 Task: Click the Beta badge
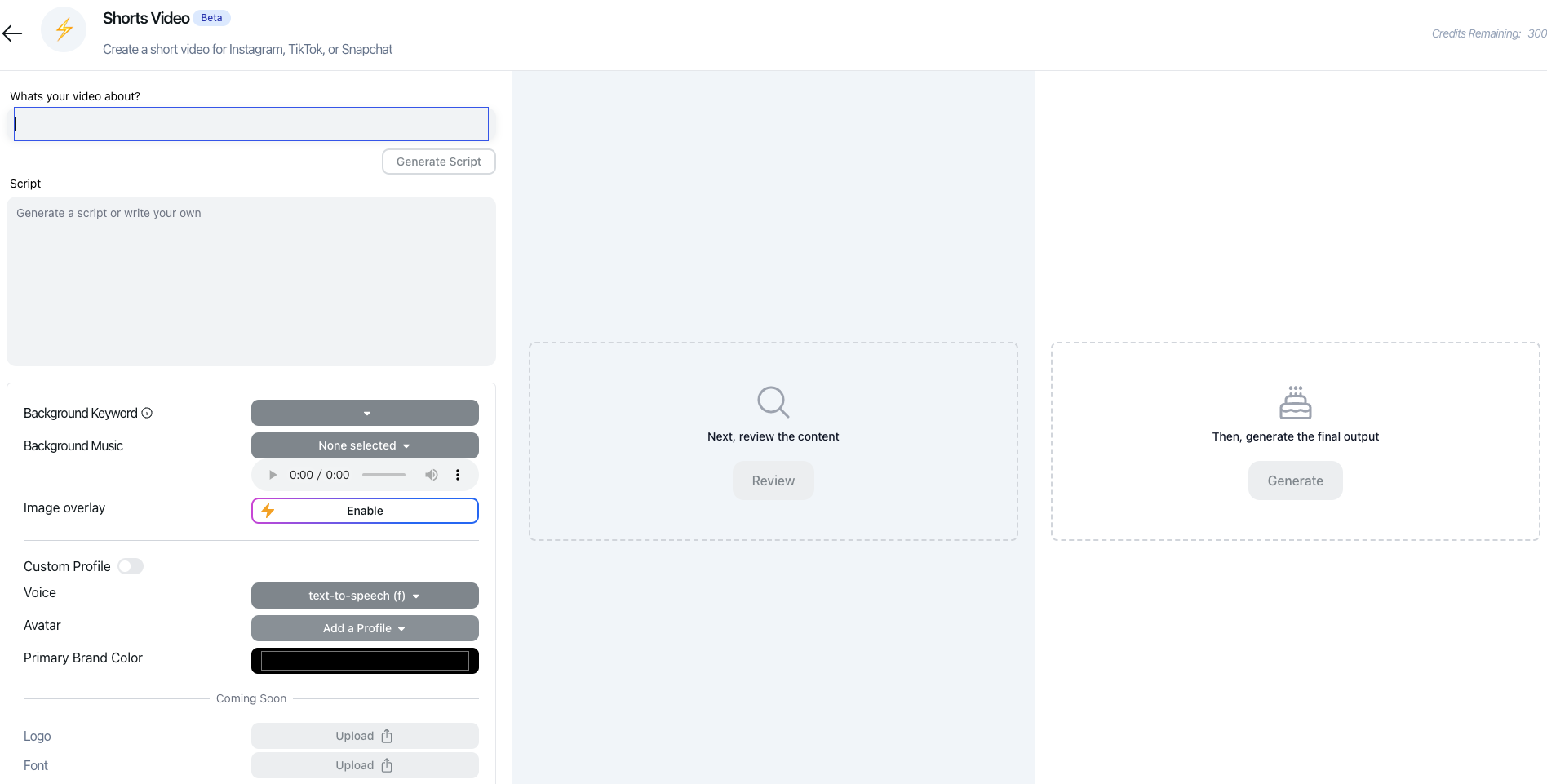tap(211, 18)
